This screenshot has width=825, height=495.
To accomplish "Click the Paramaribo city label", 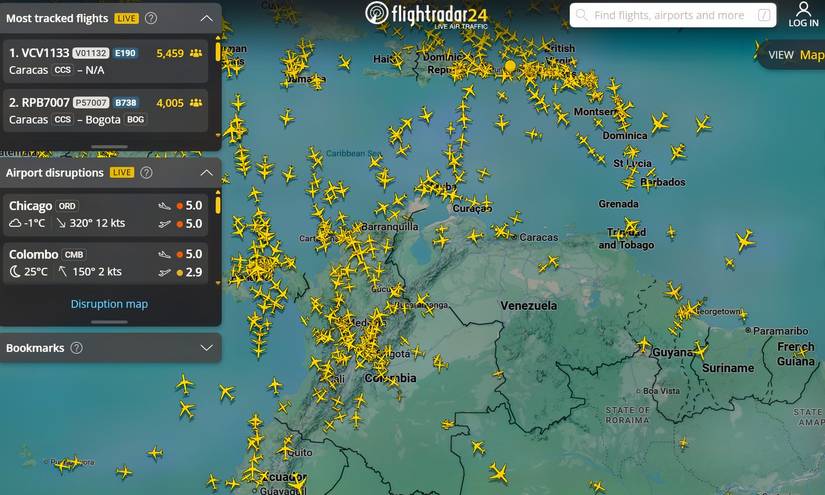I will (x=780, y=331).
